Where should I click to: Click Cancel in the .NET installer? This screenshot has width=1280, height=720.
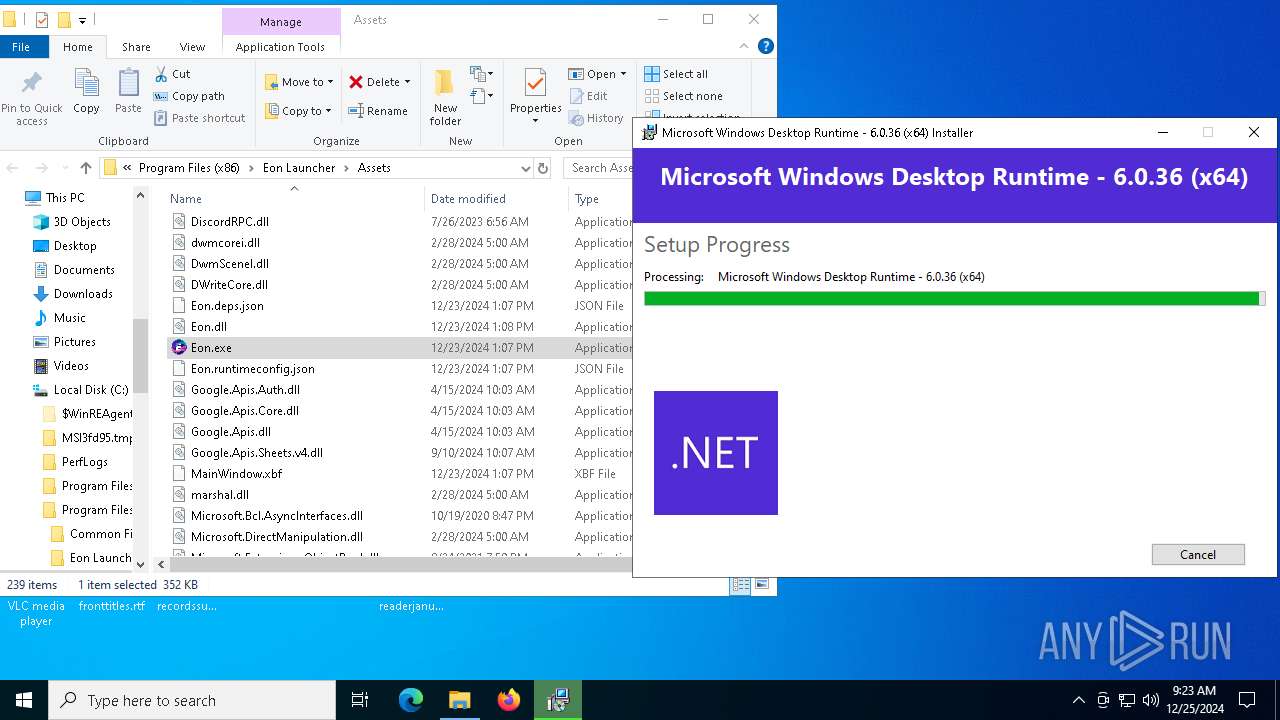coord(1198,555)
